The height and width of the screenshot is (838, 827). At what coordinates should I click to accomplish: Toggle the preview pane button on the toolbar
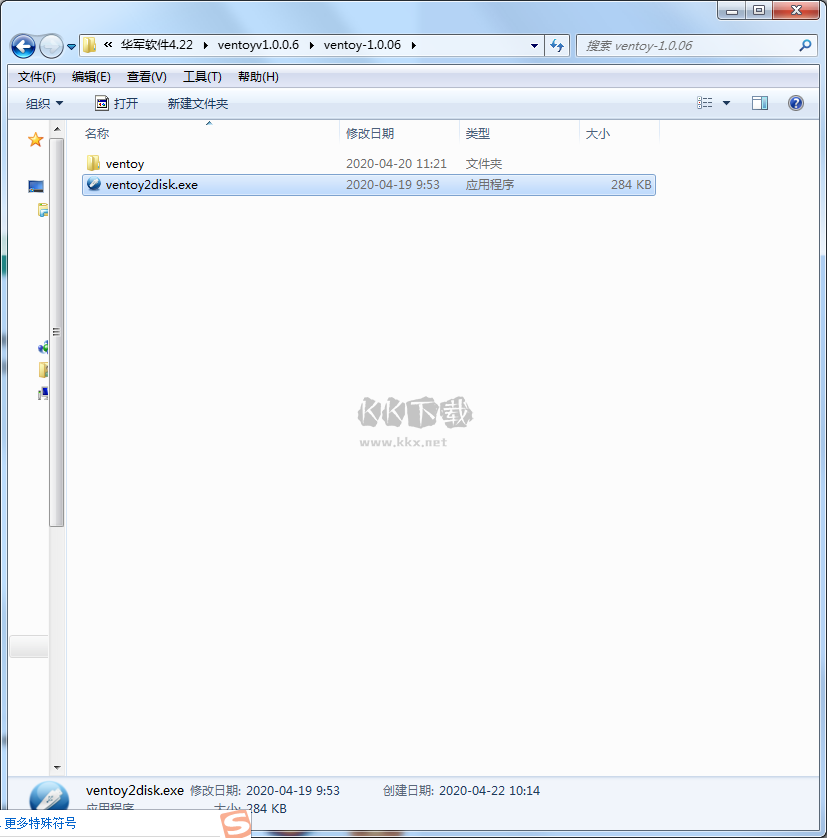coord(759,102)
